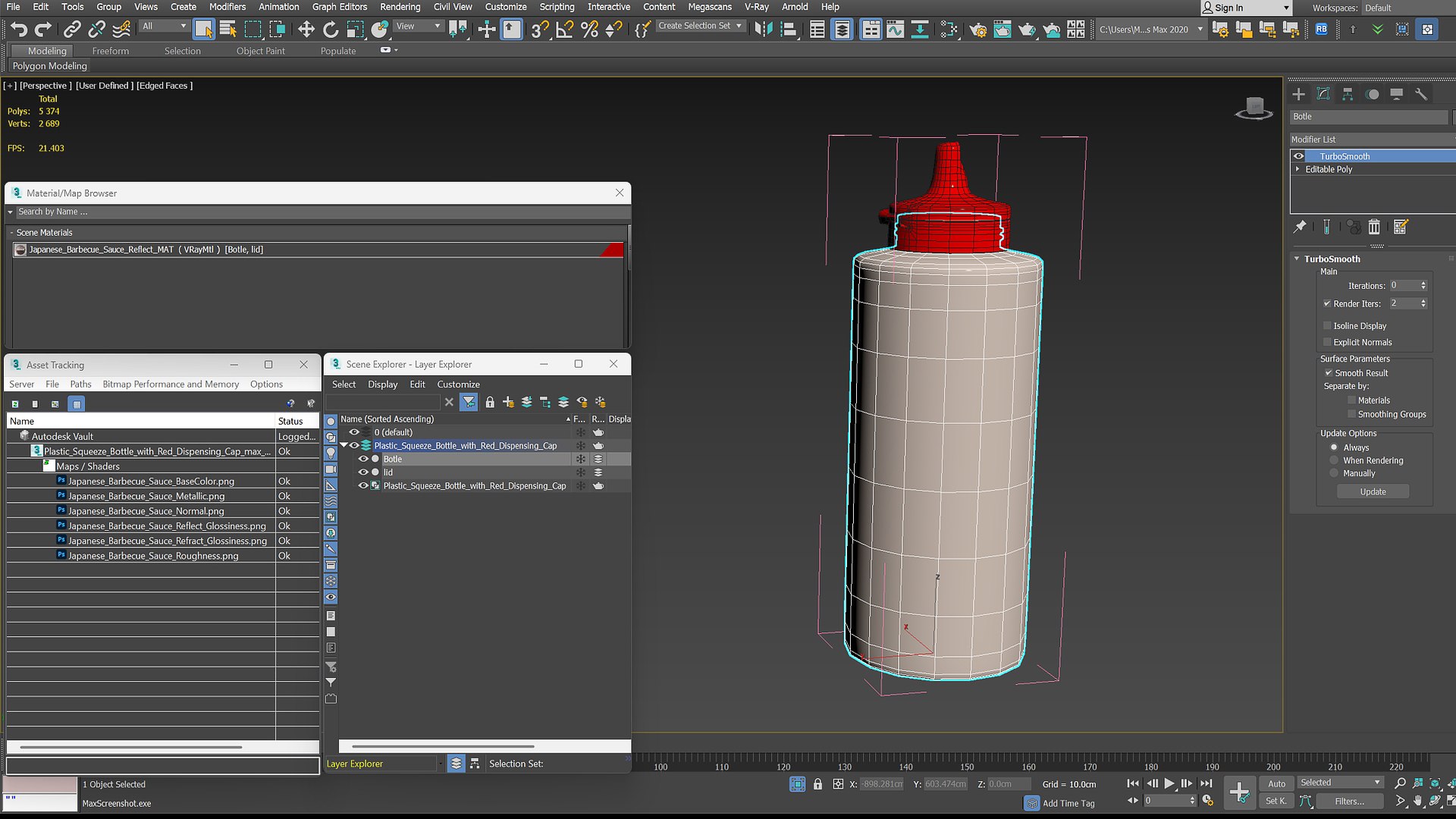Viewport: 1456px width, 819px height.
Task: Open the Hierarchy command panel tab
Action: 1348,94
